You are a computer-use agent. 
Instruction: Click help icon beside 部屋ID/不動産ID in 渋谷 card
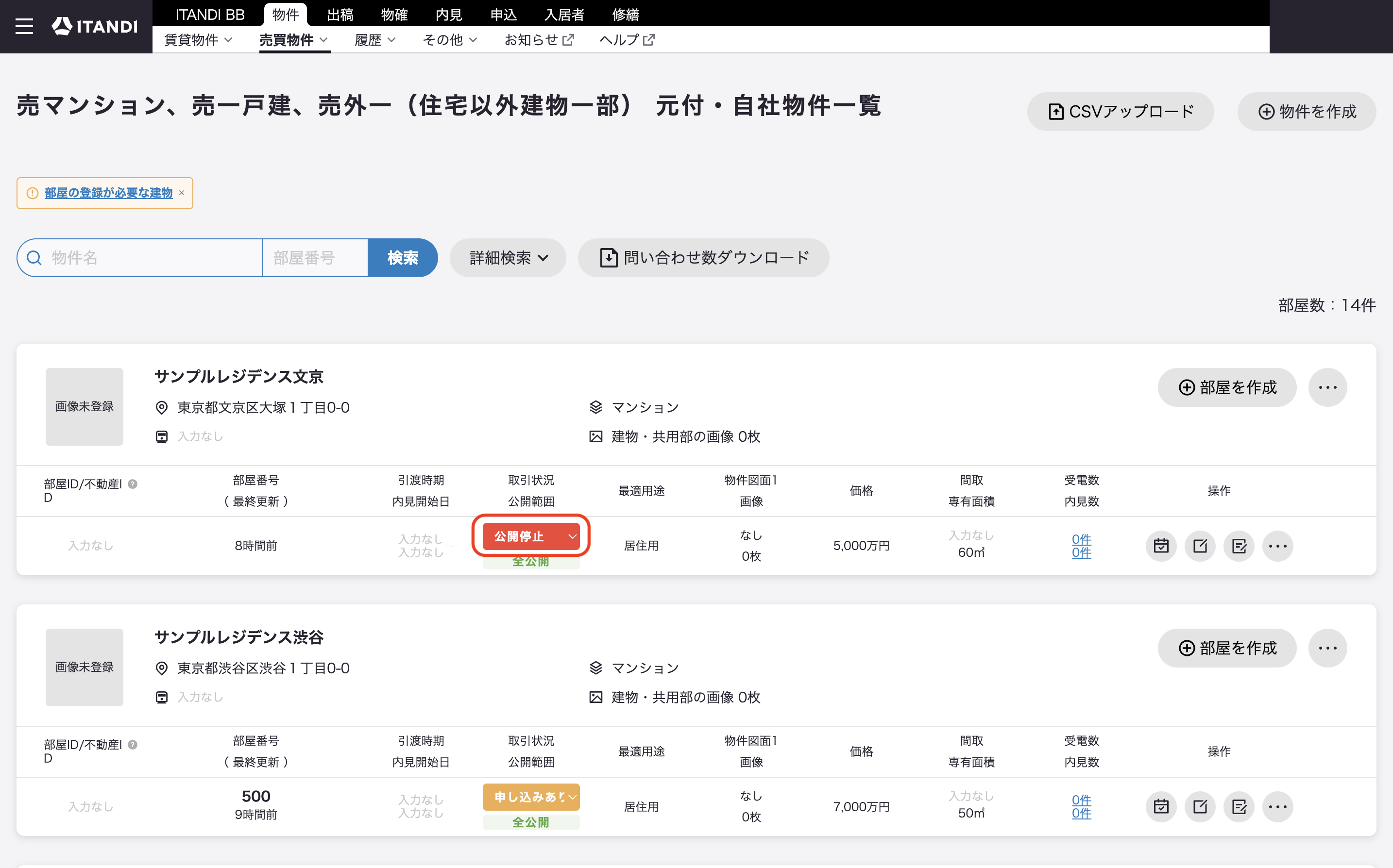pyautogui.click(x=133, y=745)
